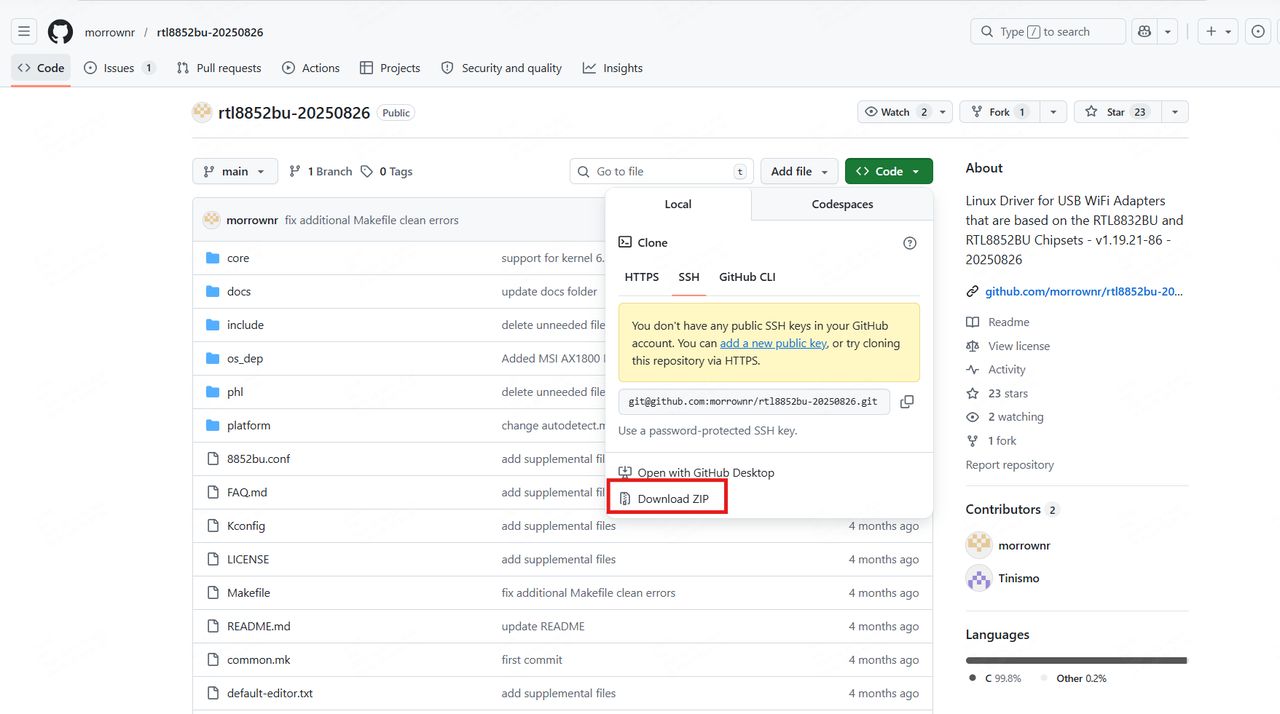Click the Terminal Clone icon

click(625, 242)
